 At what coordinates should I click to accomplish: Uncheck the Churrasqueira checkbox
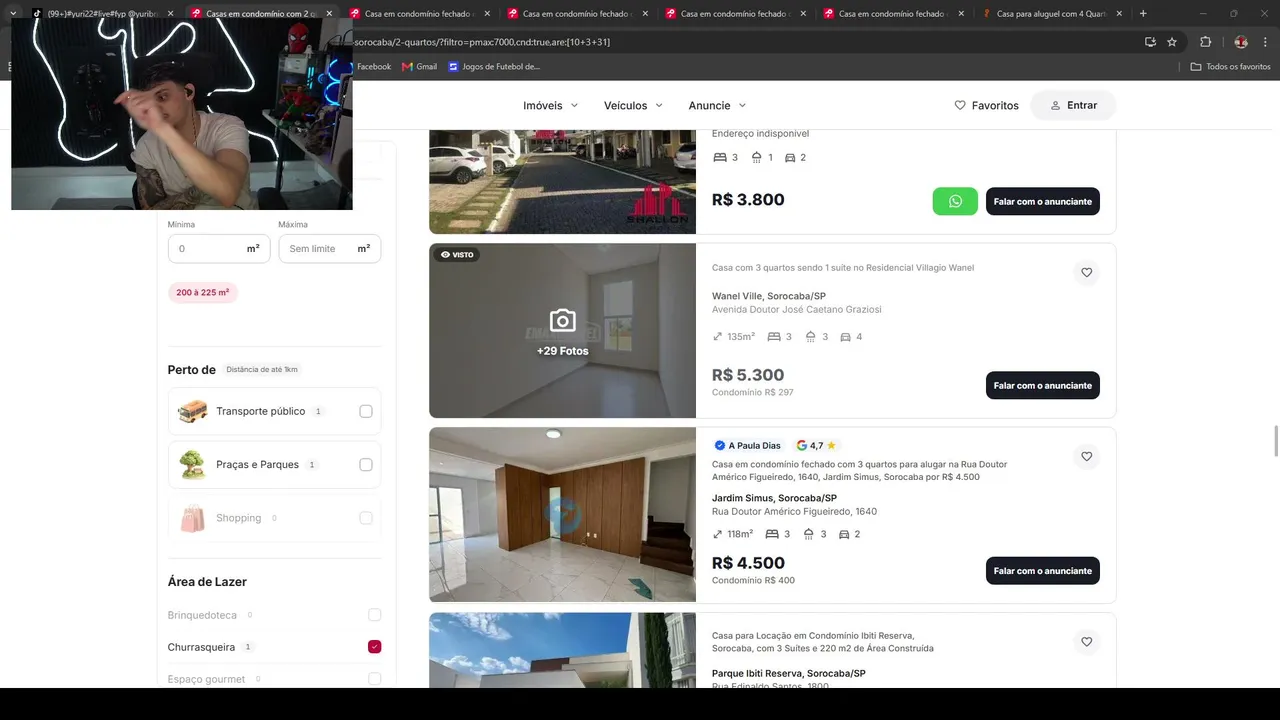374,647
